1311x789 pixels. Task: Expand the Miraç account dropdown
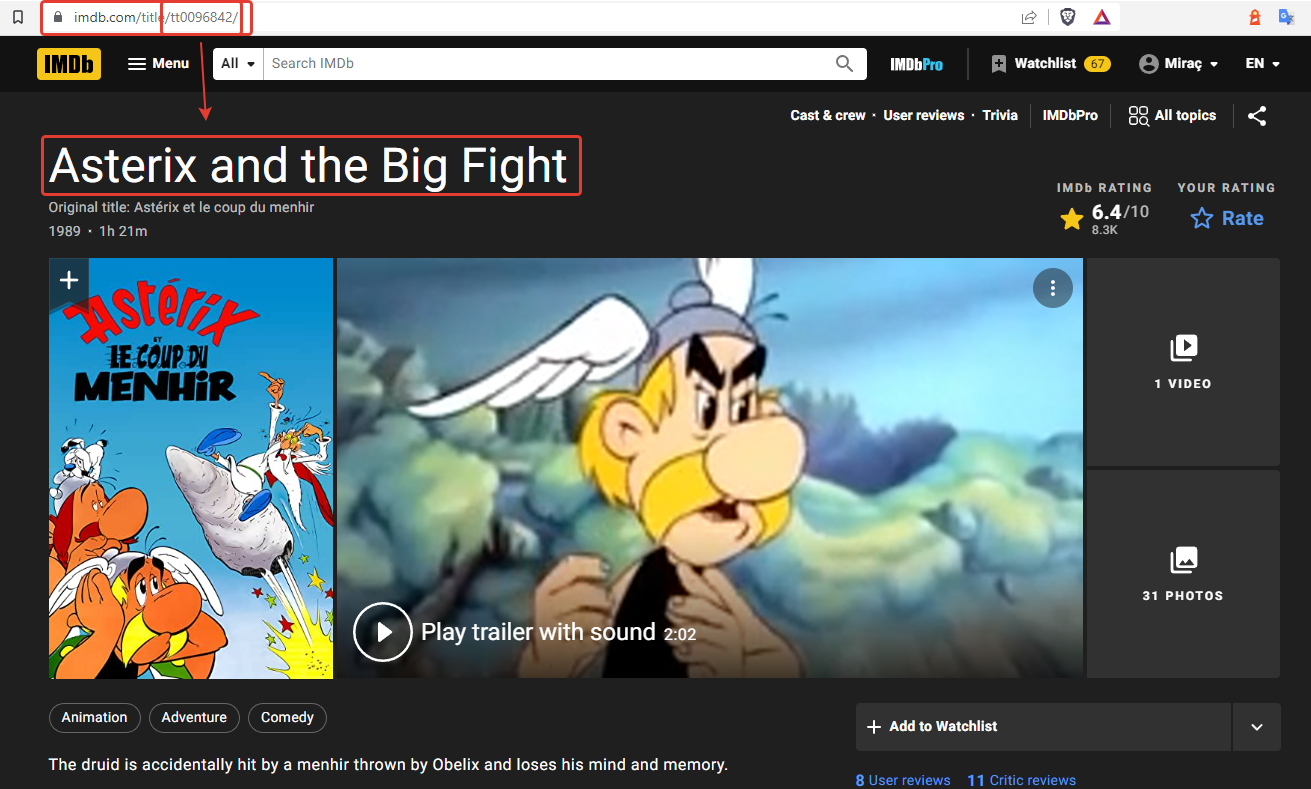tap(1179, 64)
